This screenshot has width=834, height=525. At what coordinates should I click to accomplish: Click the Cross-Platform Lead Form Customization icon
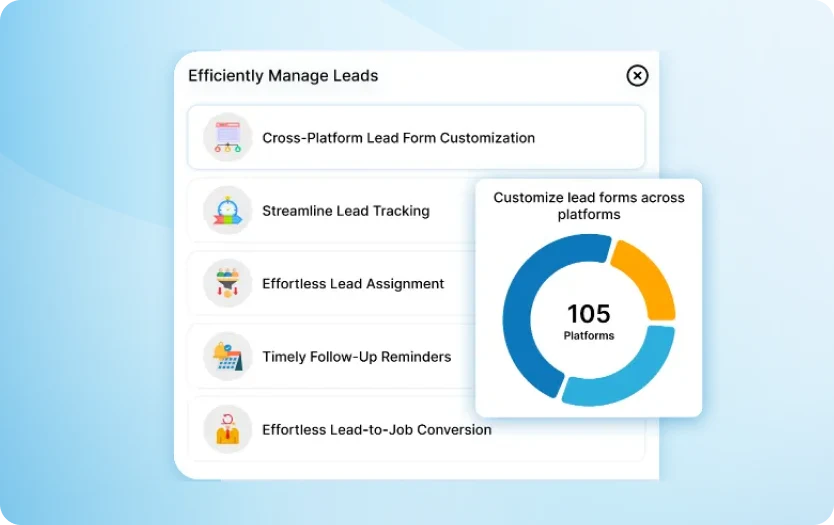228,137
